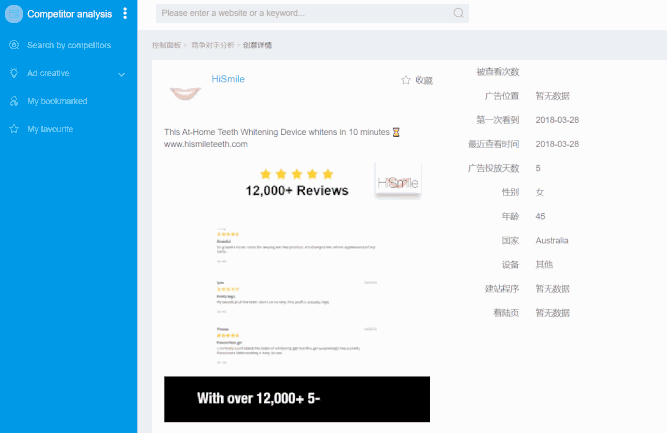The image size is (667, 433).
Task: Click the My favourite star icon
Action: (14, 129)
